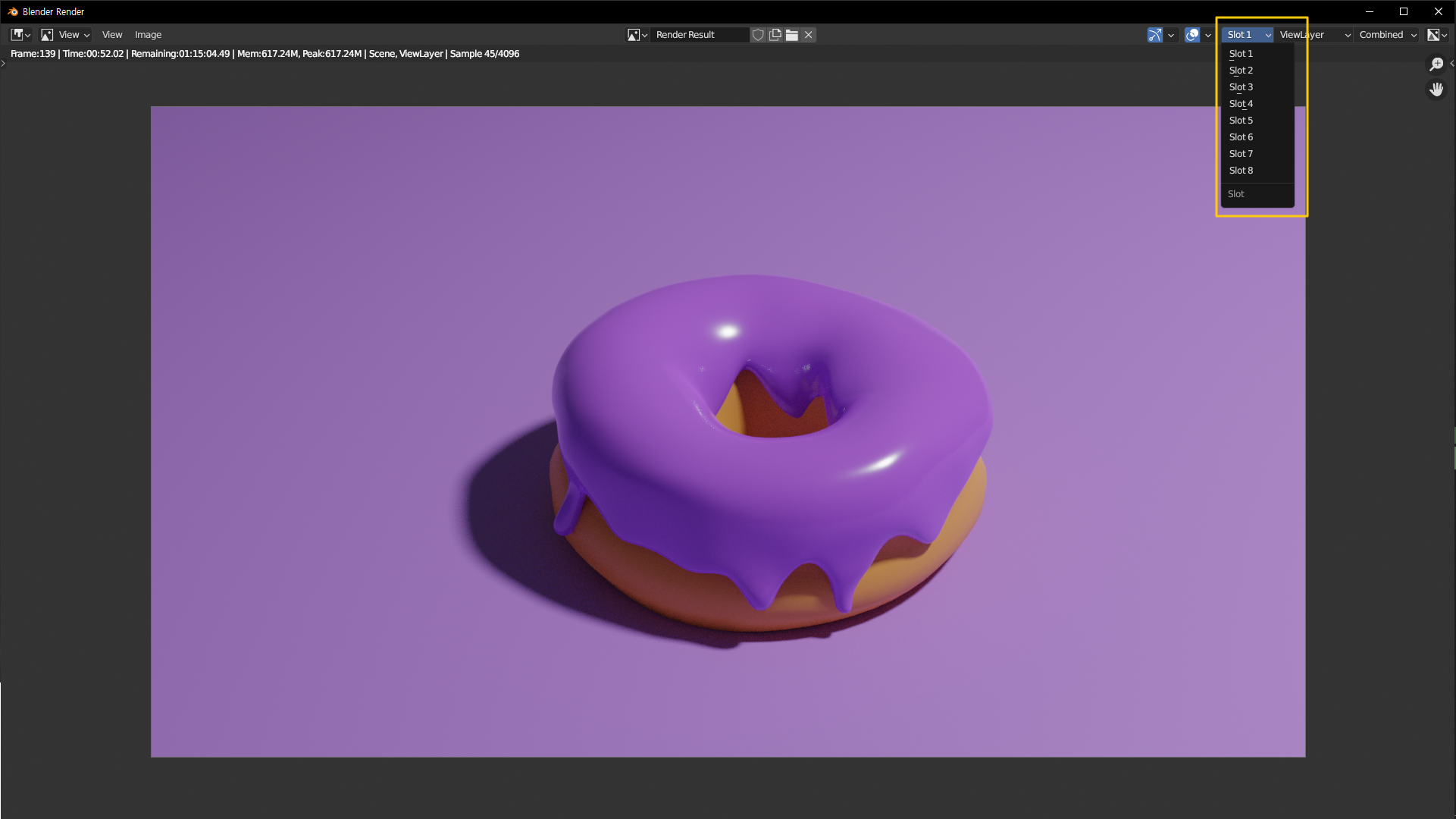Open the Combined render pass dropdown

point(1387,35)
